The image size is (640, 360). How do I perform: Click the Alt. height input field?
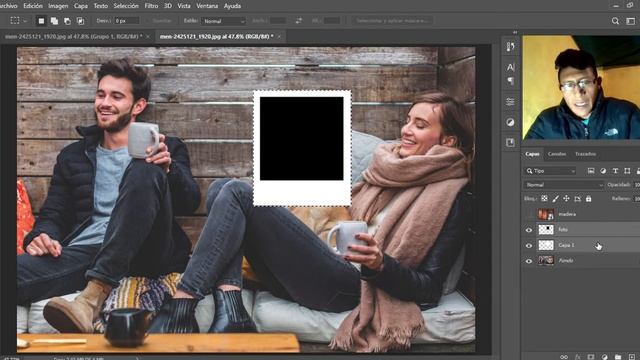pos(332,20)
